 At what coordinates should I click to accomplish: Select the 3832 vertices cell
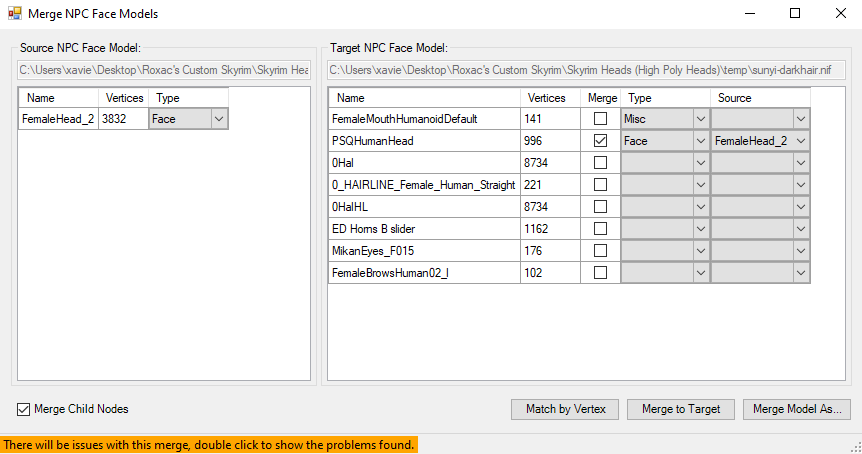(x=124, y=119)
